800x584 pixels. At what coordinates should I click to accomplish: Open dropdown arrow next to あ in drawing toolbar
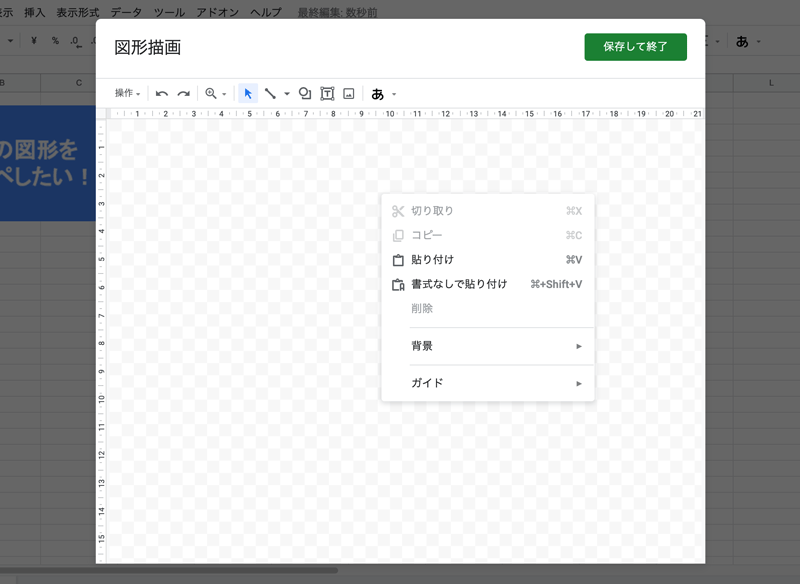coord(394,94)
